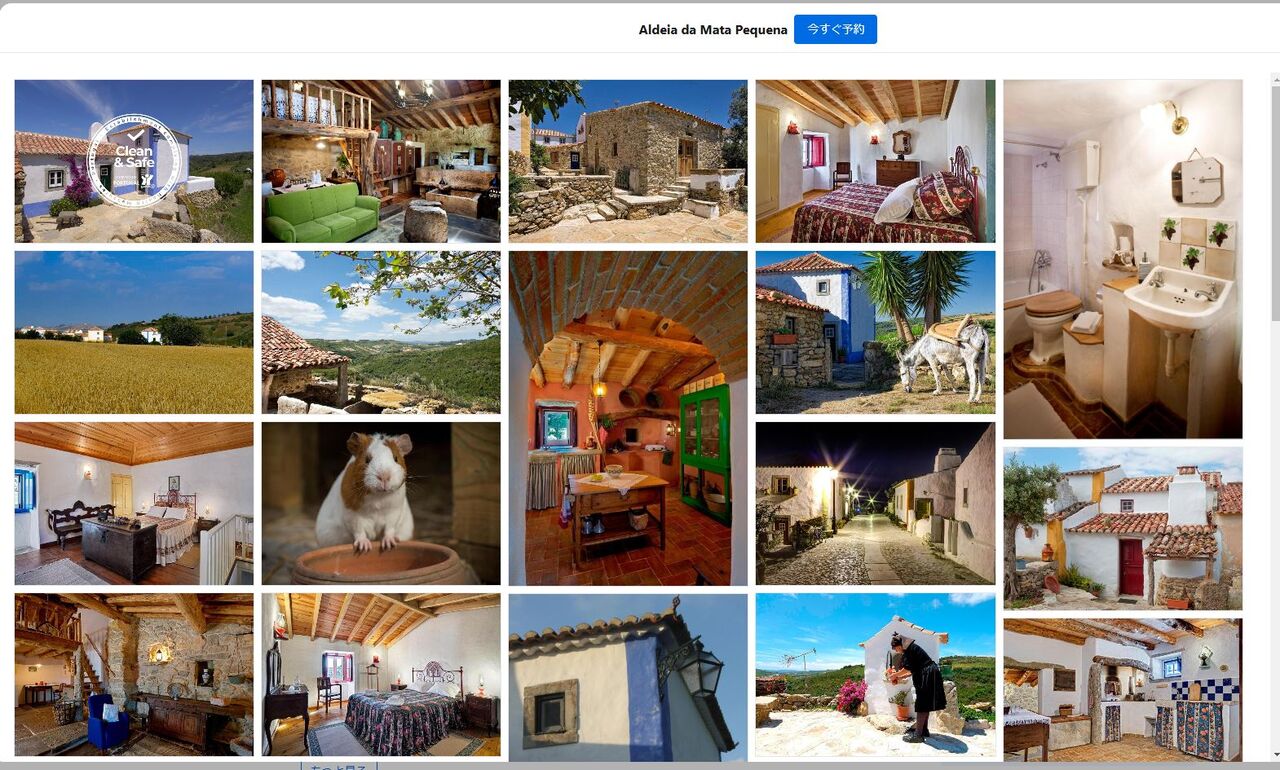View the stone wall room with blue armchair
The width and height of the screenshot is (1280, 770).
(x=134, y=675)
